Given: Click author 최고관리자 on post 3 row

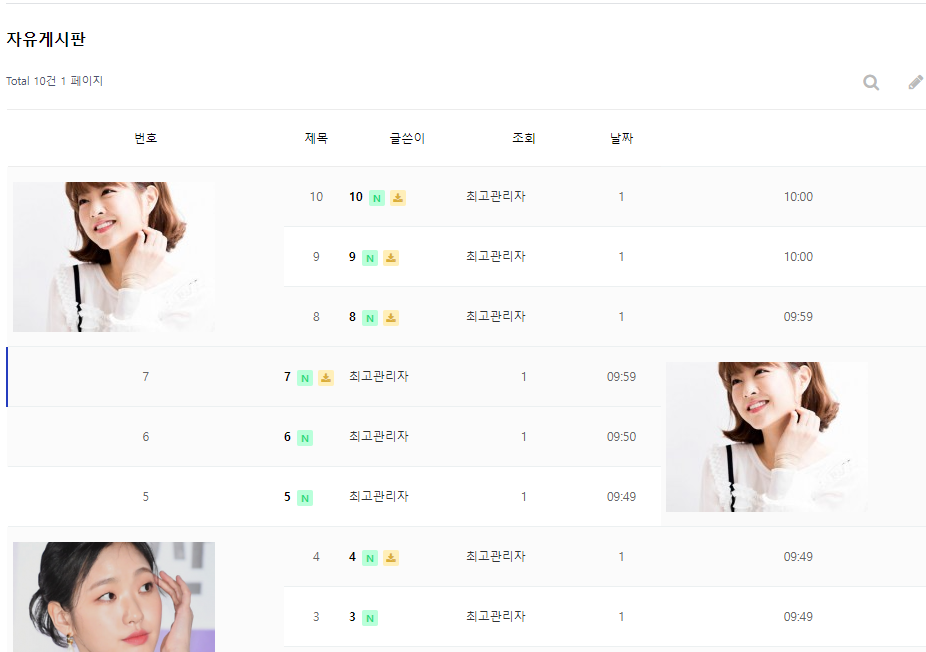Looking at the screenshot, I should point(495,617).
